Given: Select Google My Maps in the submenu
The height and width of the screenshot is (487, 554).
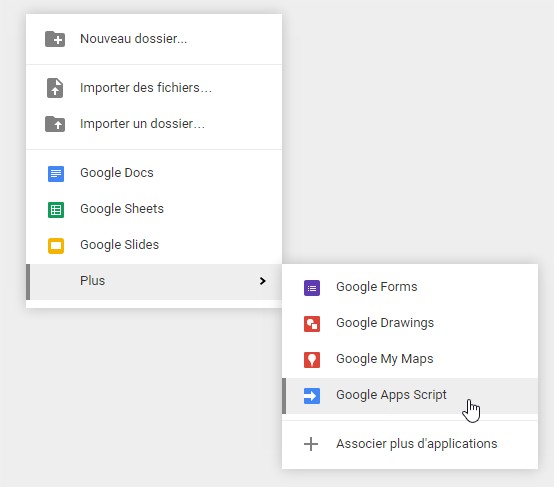Looking at the screenshot, I should pyautogui.click(x=410, y=359).
